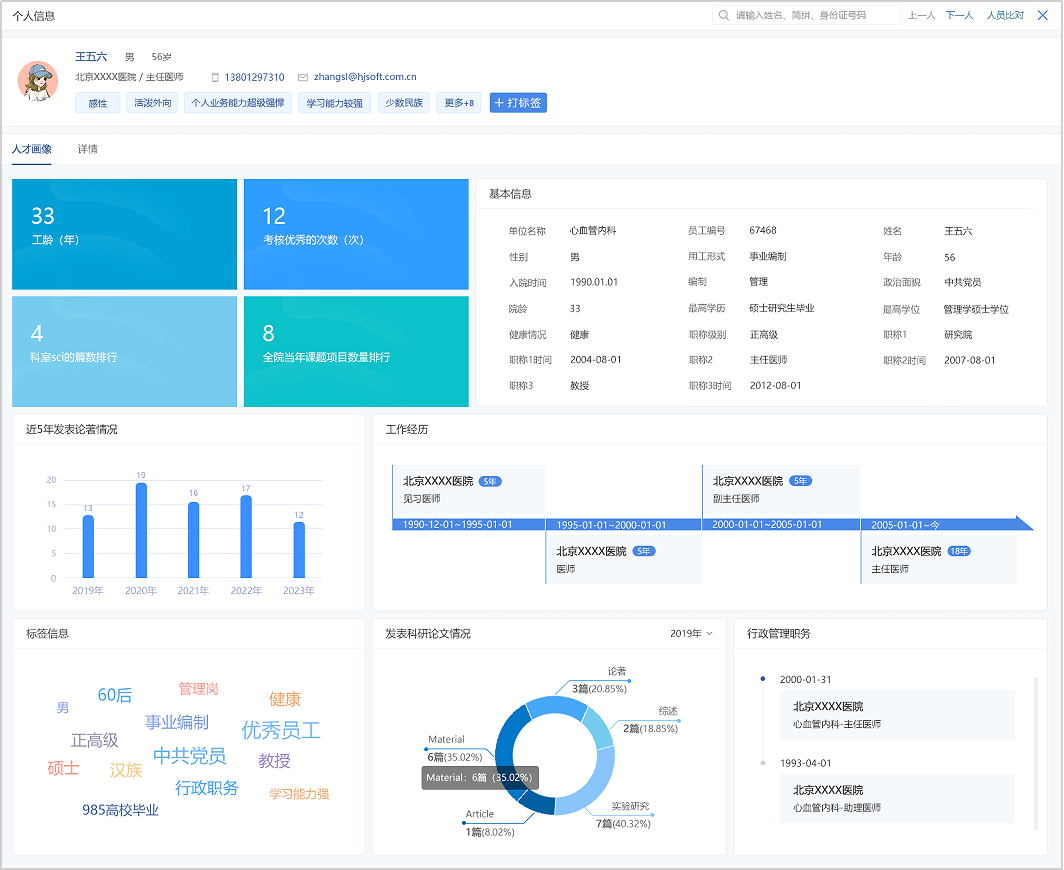Click the 考核优秀的次数 12 card
1064x870 pixels.
356,234
